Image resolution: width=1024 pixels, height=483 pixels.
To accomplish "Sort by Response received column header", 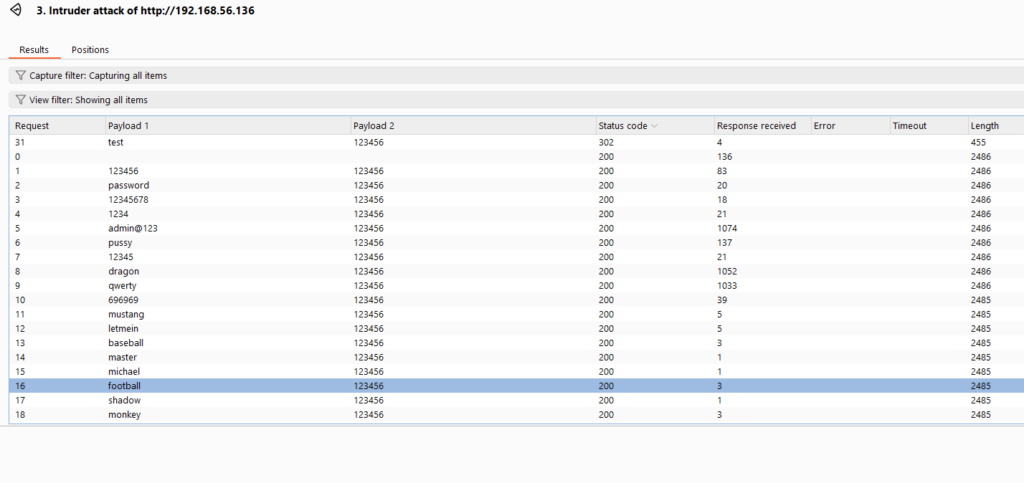I will point(756,126).
